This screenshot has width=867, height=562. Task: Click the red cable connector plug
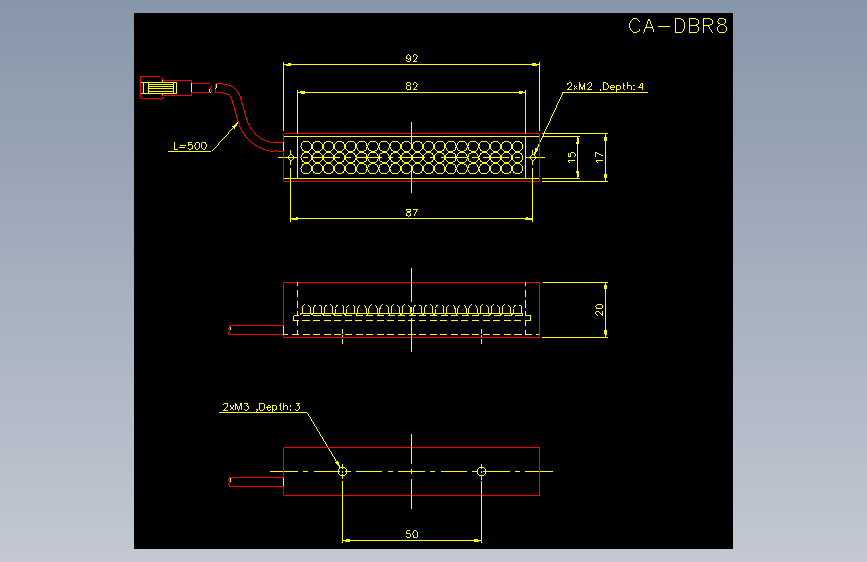165,88
